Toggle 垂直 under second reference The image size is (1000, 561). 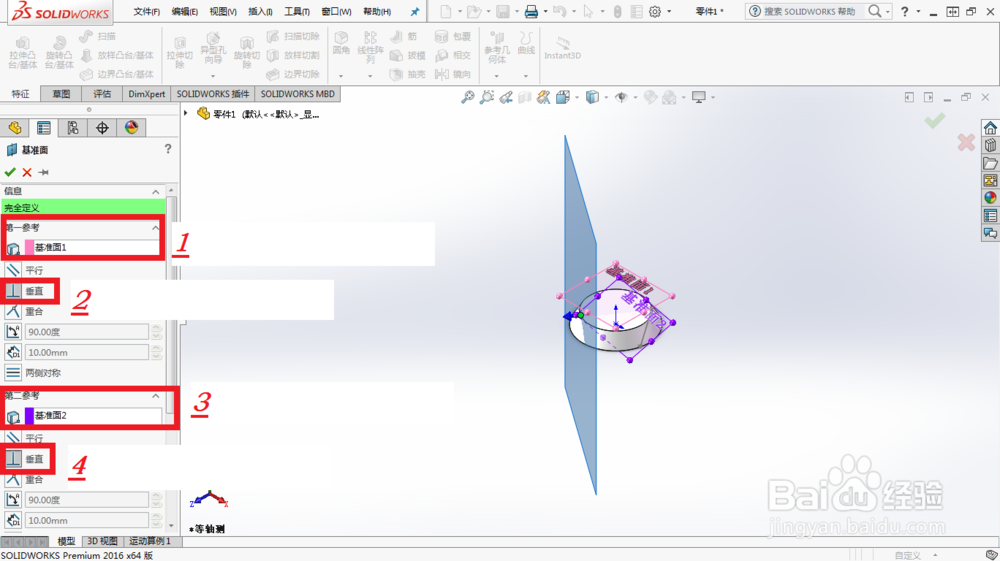pyautogui.click(x=13, y=459)
